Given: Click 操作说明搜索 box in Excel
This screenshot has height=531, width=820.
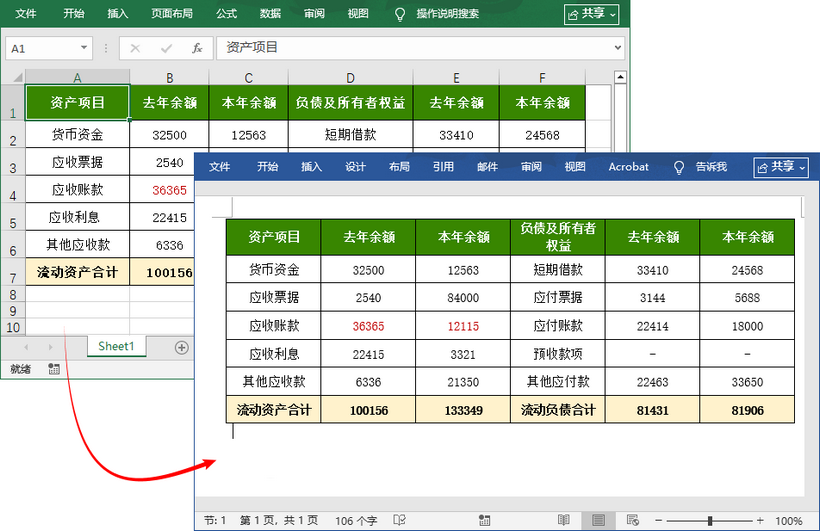Looking at the screenshot, I should [x=448, y=14].
